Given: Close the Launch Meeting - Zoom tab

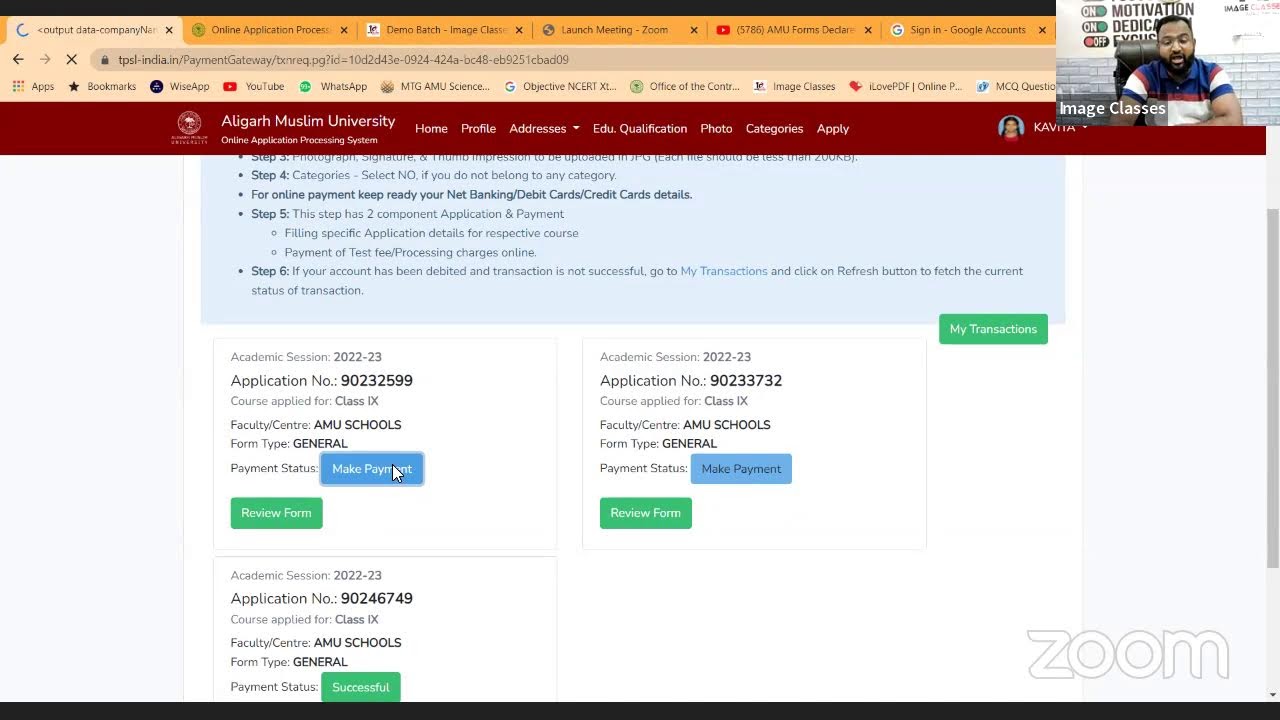Looking at the screenshot, I should [694, 30].
